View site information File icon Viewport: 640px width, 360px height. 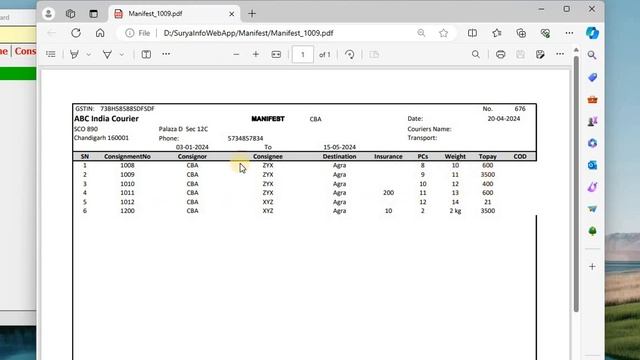pos(138,33)
